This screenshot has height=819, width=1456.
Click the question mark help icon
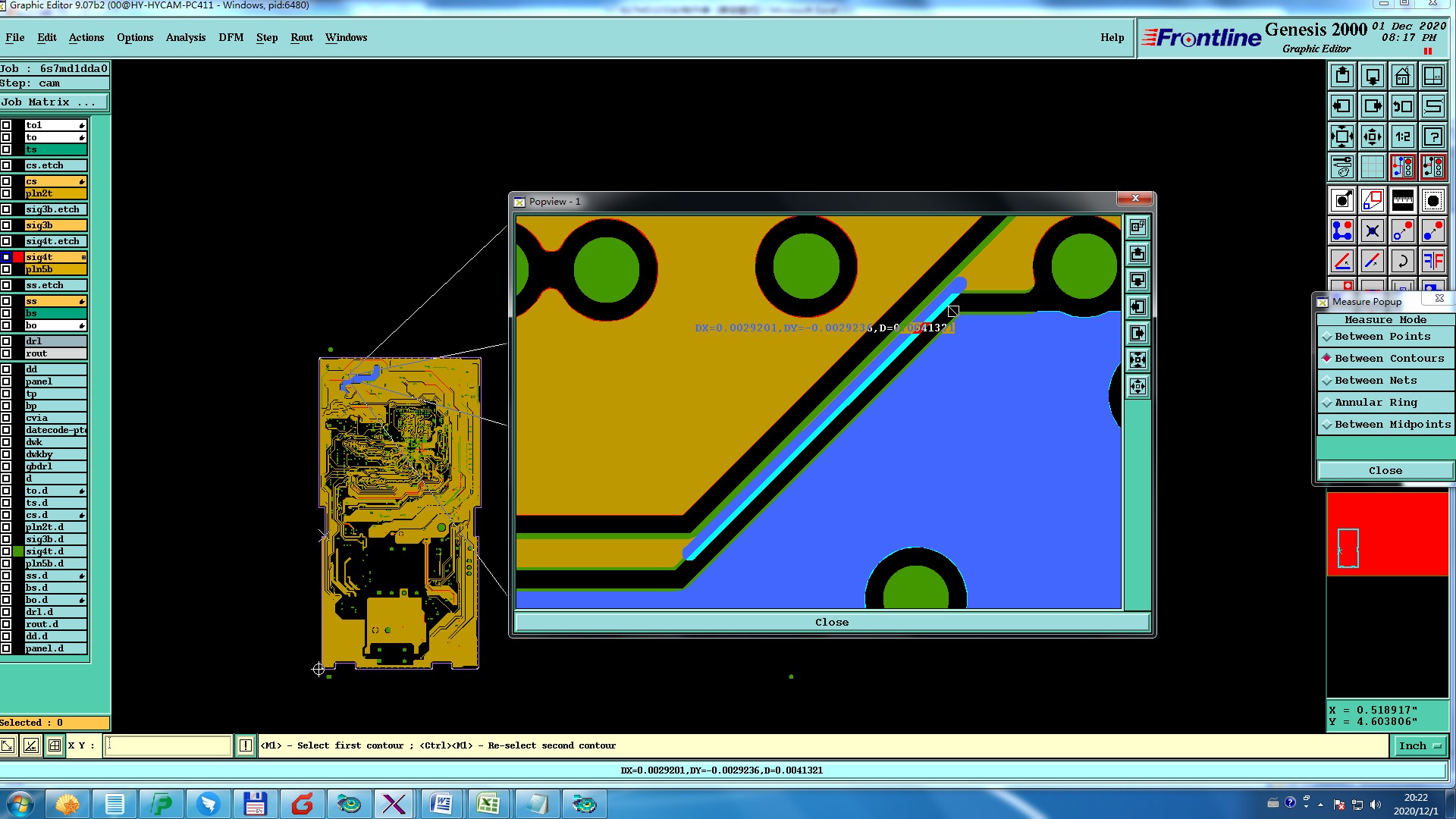pos(1432,136)
